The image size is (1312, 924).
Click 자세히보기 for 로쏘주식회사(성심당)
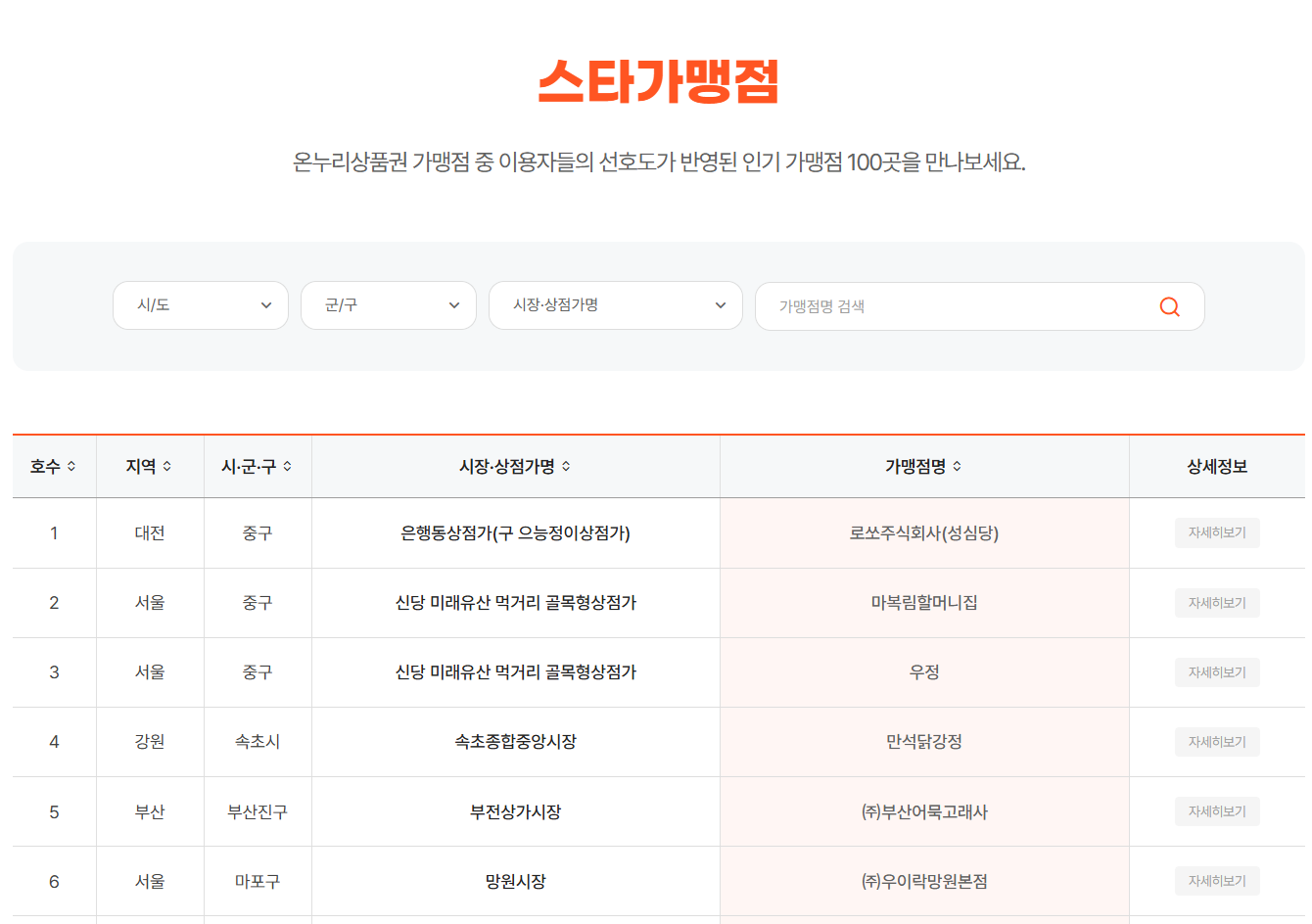[1217, 532]
